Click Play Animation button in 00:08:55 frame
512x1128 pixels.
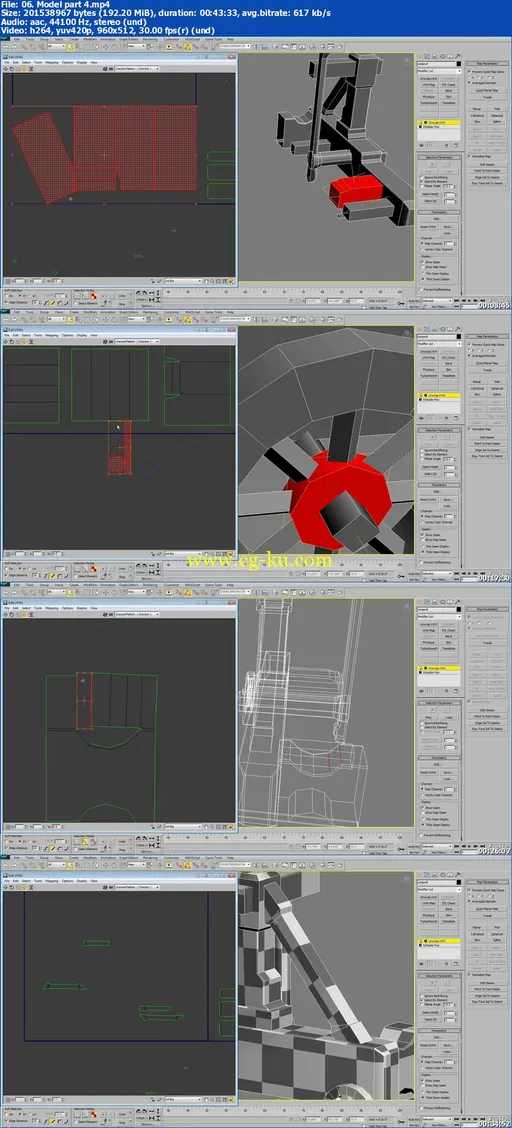(470, 301)
